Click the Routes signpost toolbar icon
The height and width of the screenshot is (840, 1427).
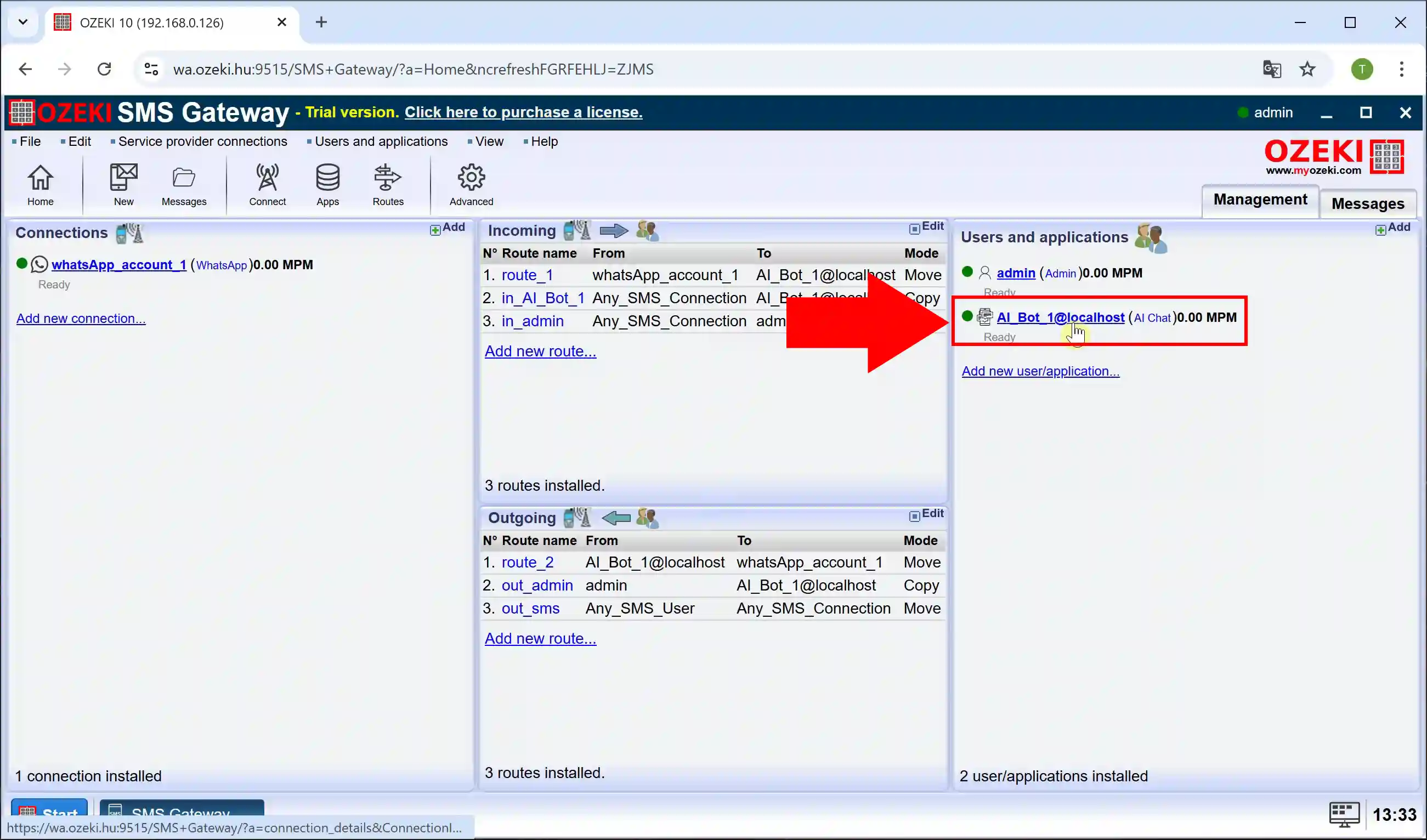pos(388,186)
